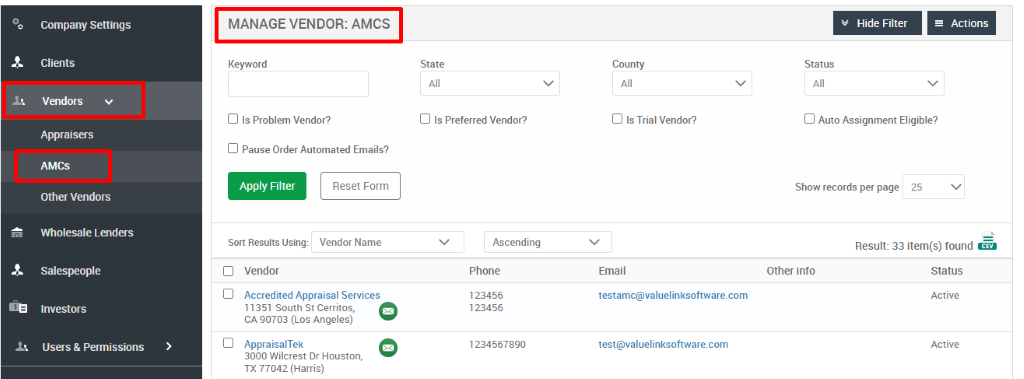Open Salespeople in sidebar

click(71, 271)
